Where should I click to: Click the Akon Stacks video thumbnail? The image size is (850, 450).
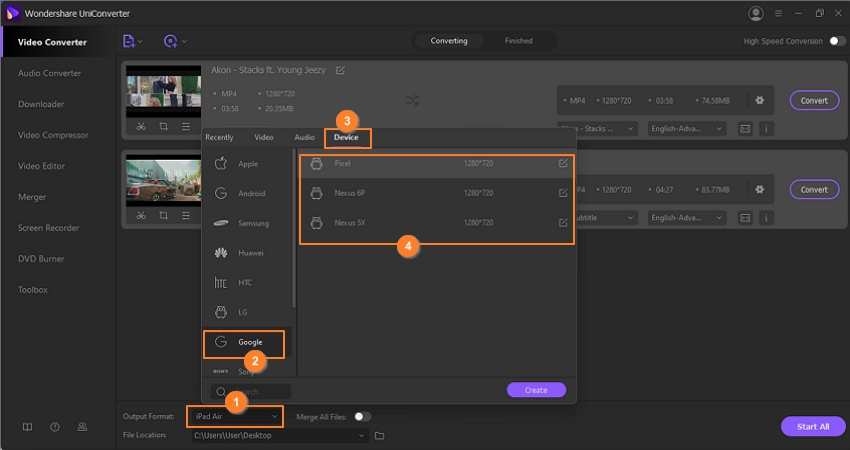pyautogui.click(x=163, y=92)
